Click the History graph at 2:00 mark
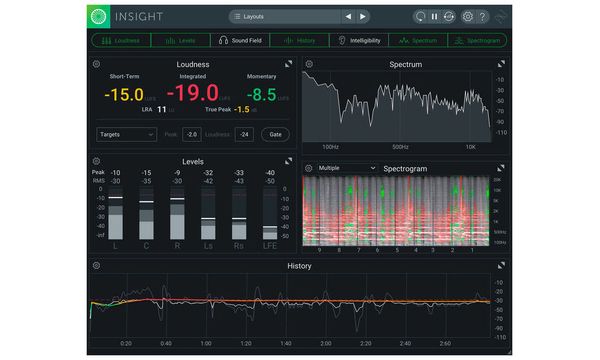The height and width of the screenshot is (360, 600). coord(326,305)
